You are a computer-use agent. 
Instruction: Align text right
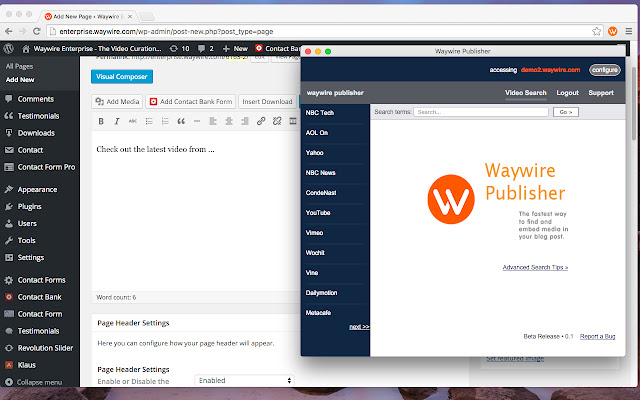[x=245, y=121]
